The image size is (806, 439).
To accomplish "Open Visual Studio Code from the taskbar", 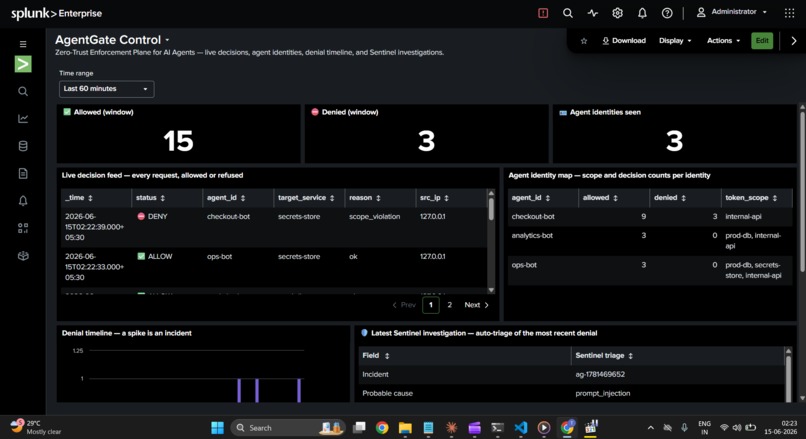I will coord(521,427).
